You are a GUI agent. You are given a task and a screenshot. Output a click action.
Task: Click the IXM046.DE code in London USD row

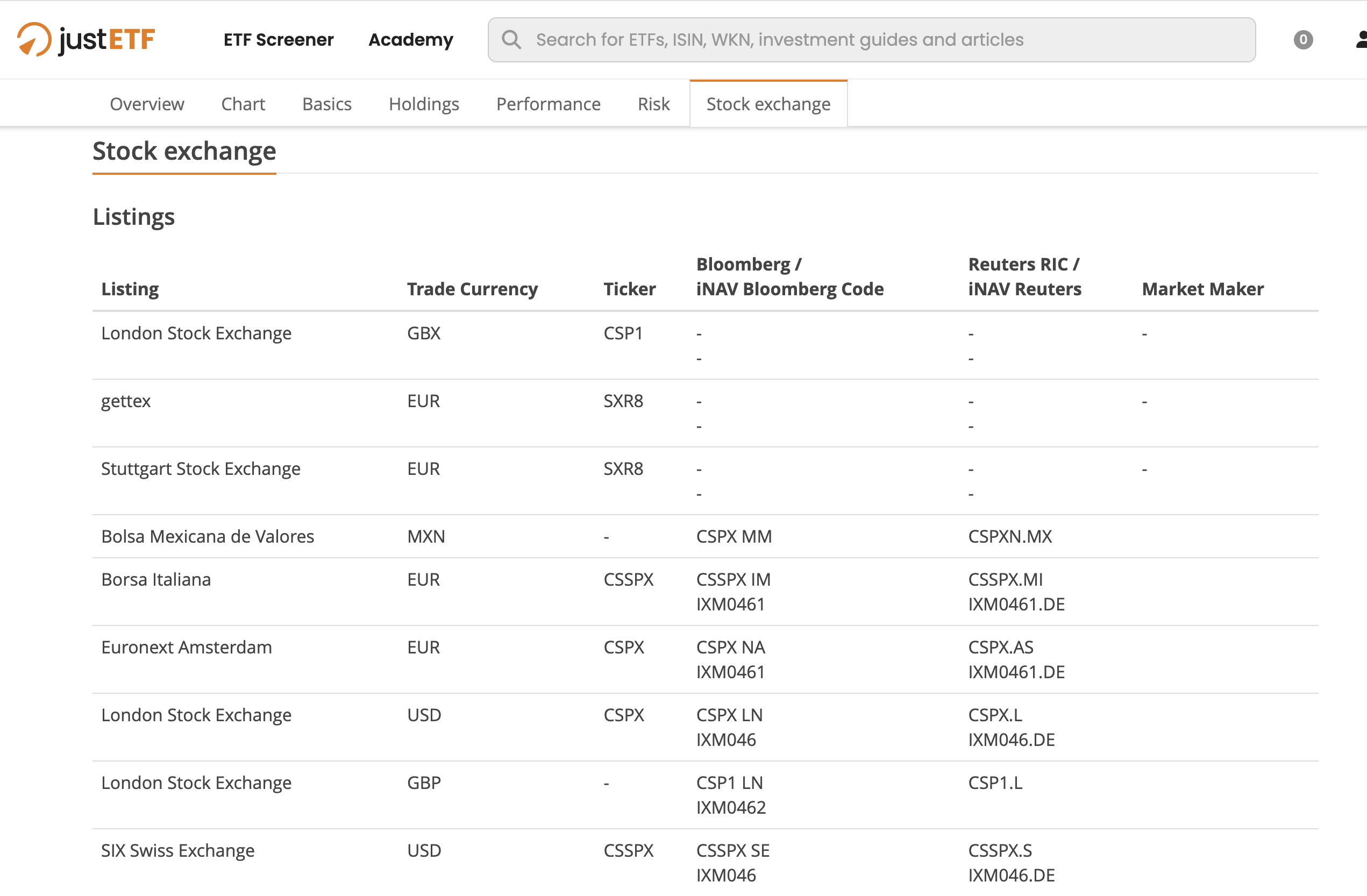click(1012, 740)
